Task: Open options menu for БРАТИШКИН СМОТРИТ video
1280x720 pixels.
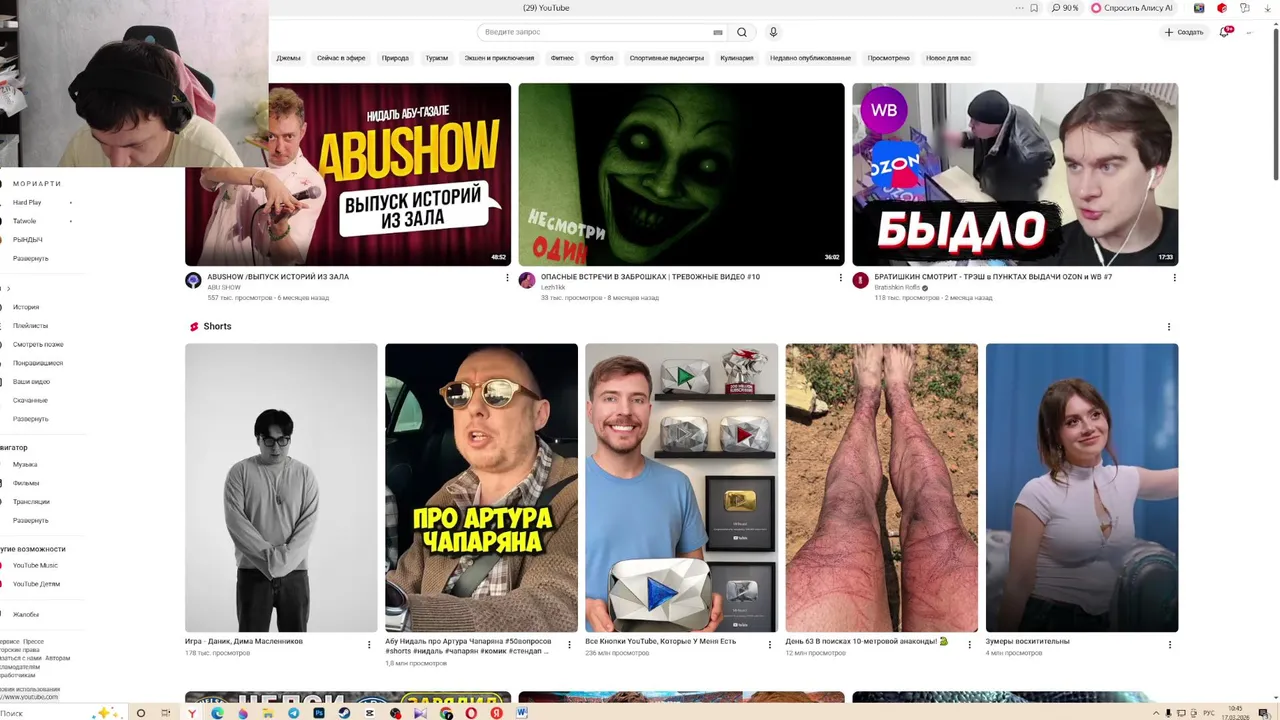Action: 1174,278
